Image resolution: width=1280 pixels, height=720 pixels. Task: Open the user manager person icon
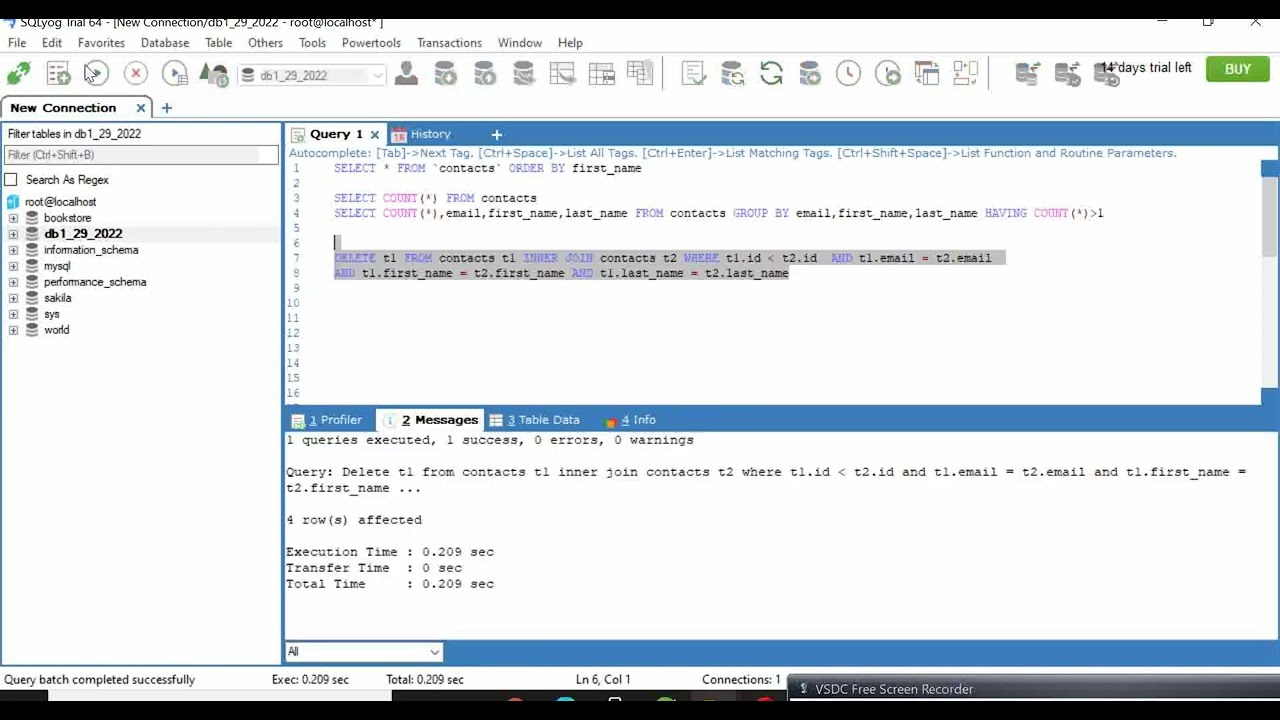click(406, 74)
